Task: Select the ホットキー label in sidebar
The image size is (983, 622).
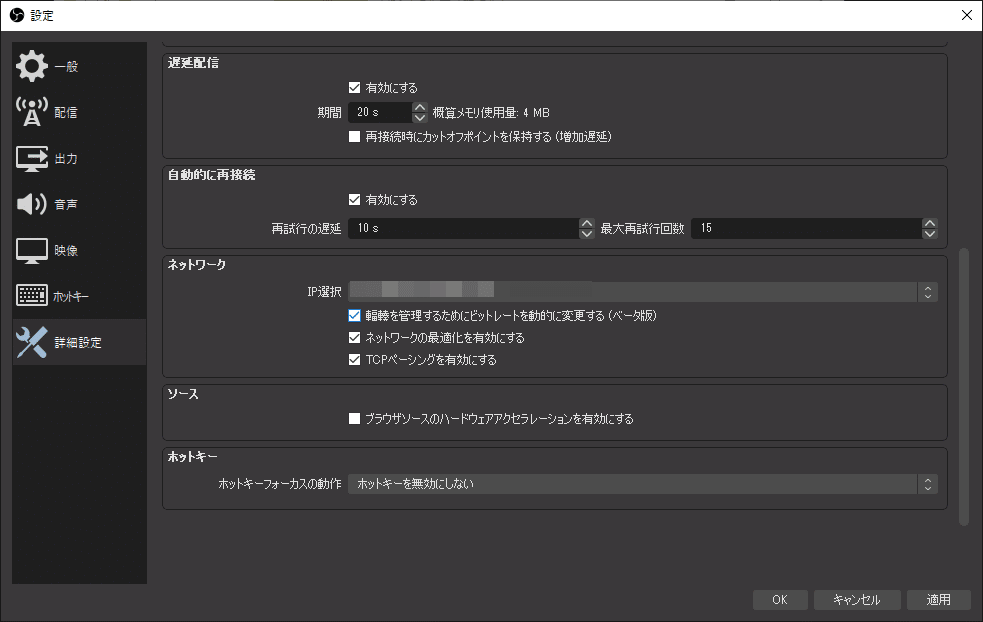Action: 71,297
